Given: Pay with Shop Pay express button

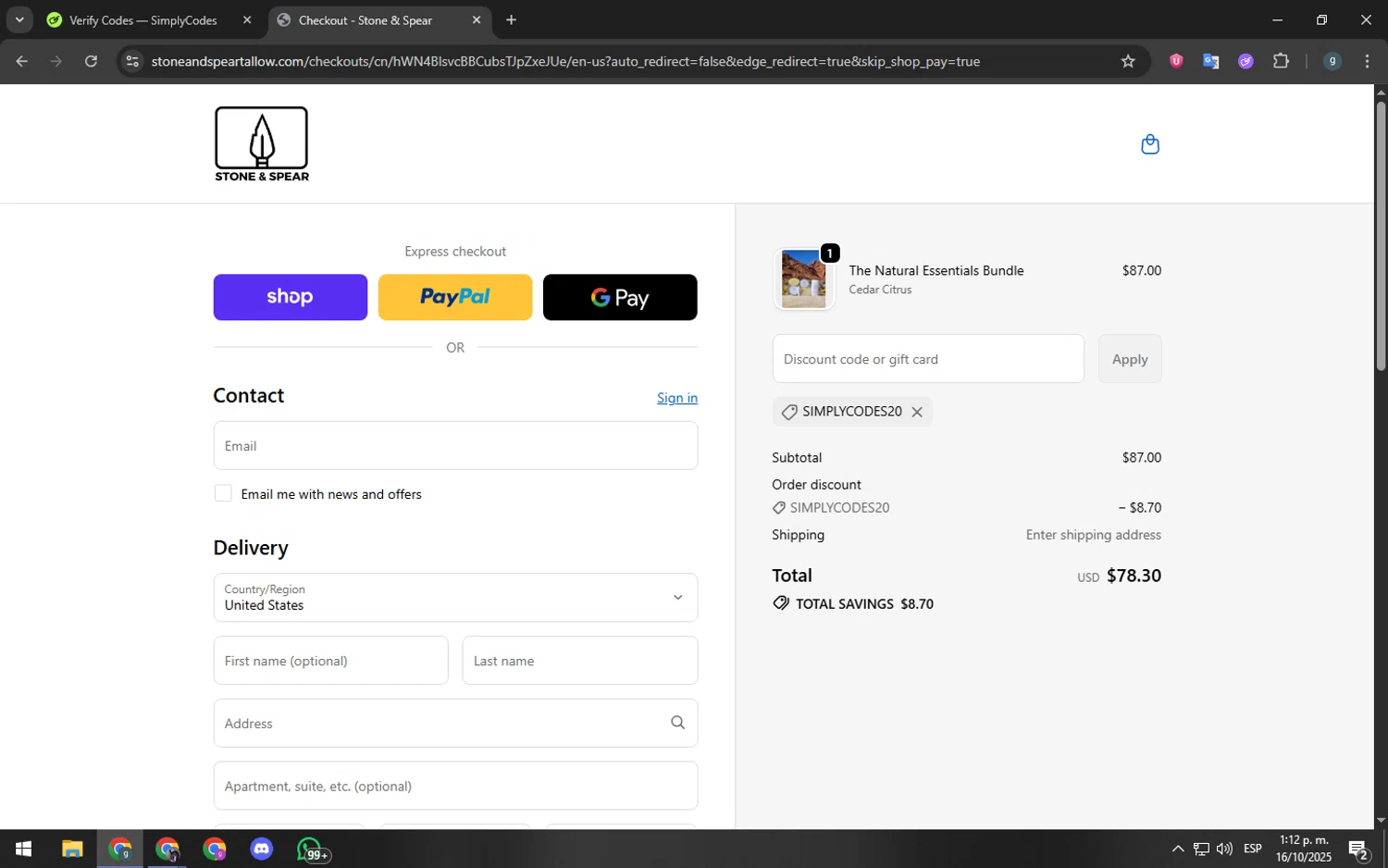Looking at the screenshot, I should click(x=291, y=297).
